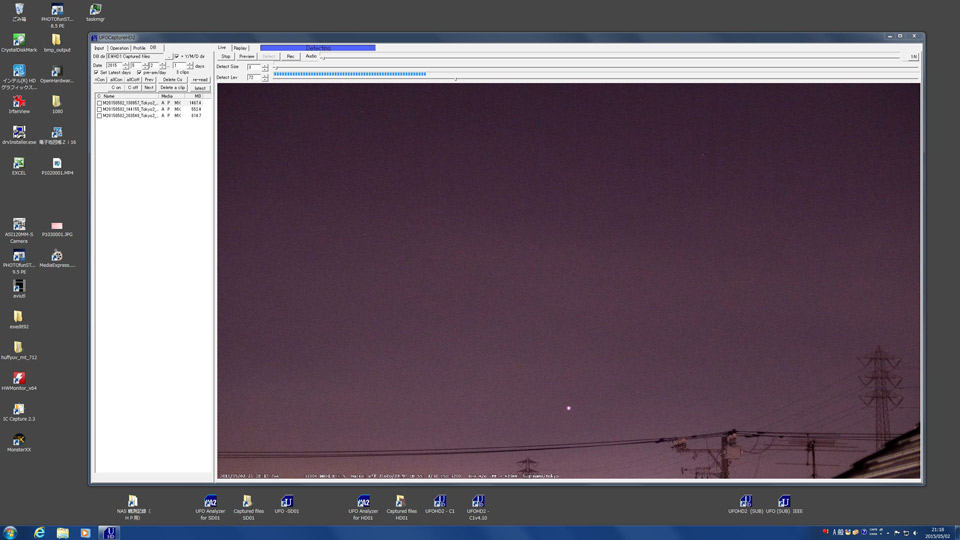This screenshot has height=540, width=960.
Task: Select the IC Capture 2.3 shortcut
Action: point(19,412)
